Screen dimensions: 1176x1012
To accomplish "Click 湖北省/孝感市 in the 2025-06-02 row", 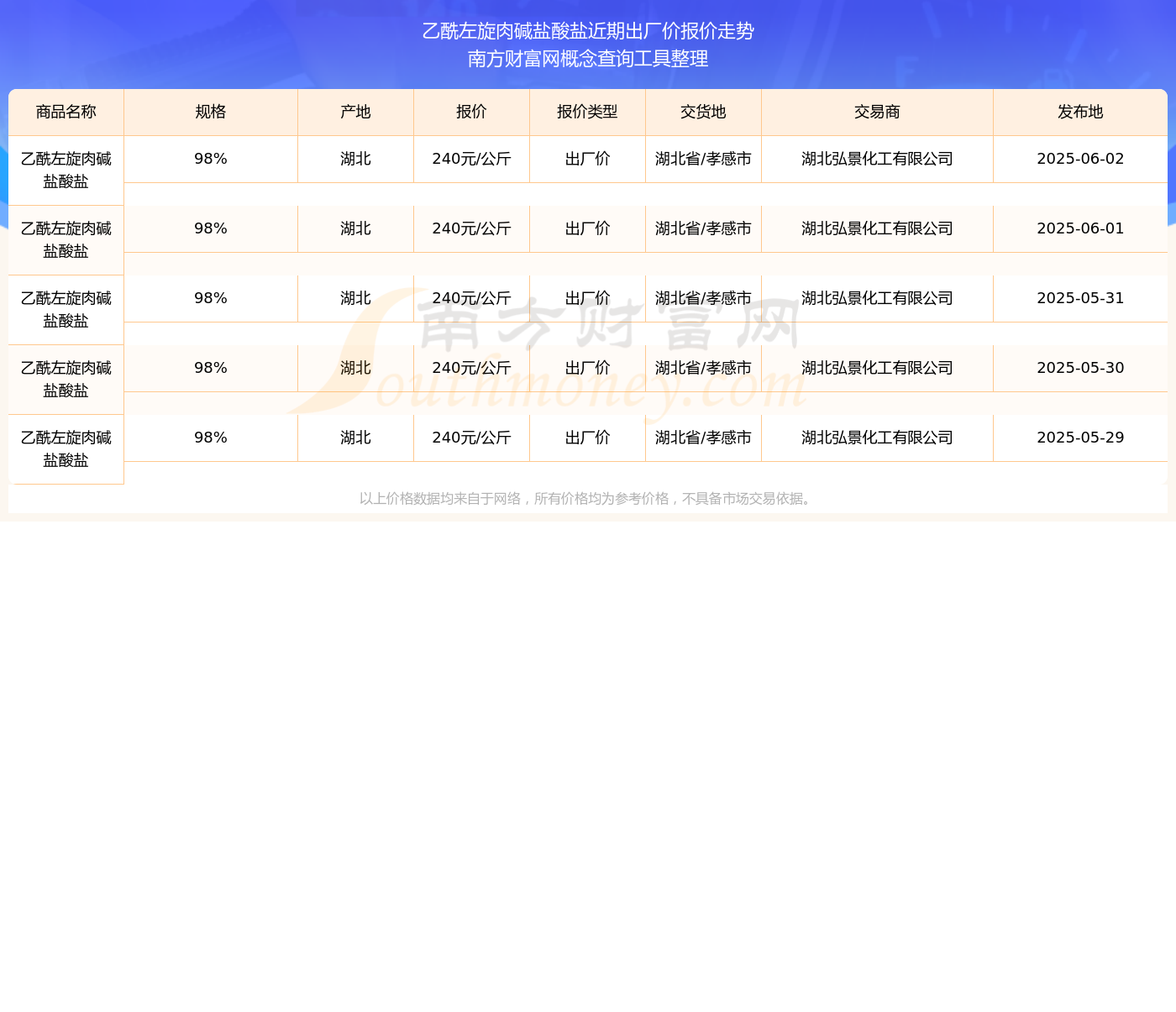I will 704,159.
